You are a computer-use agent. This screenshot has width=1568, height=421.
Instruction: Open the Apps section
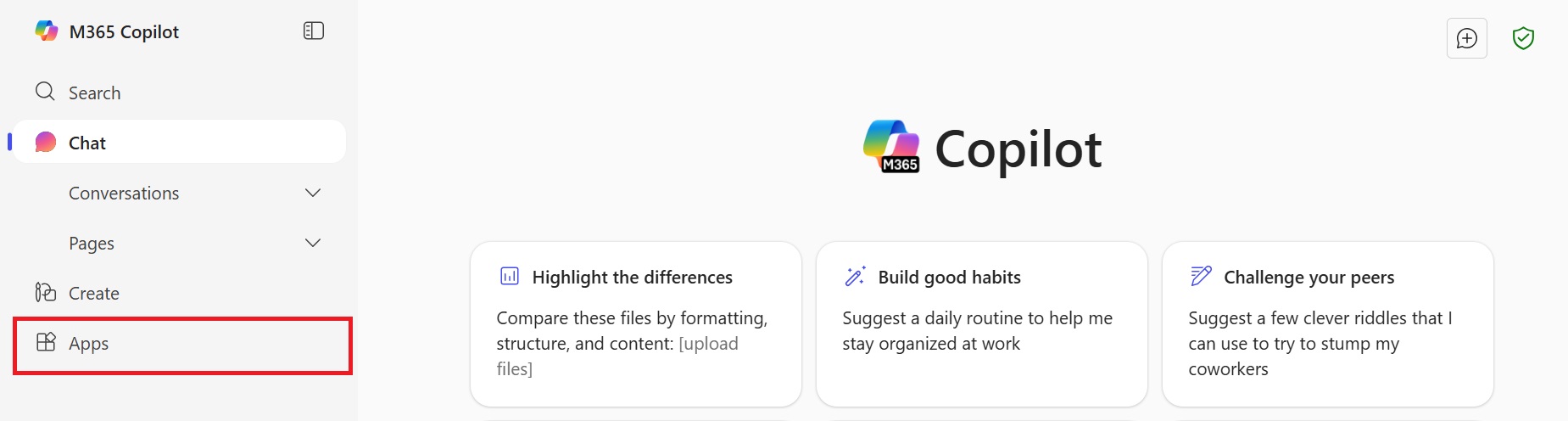[89, 344]
